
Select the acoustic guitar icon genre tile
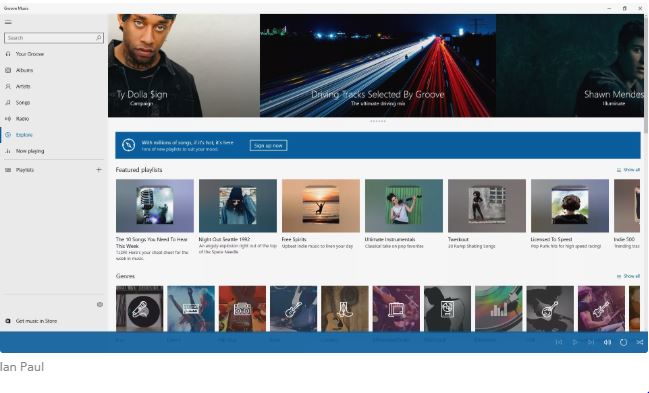(x=293, y=309)
